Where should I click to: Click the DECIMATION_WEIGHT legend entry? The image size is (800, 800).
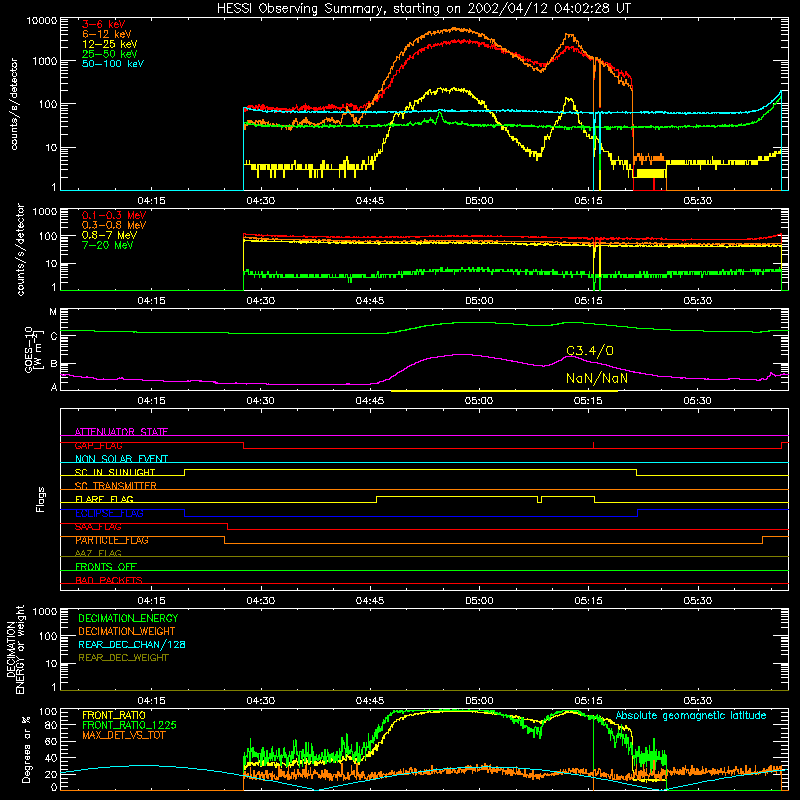coord(127,631)
